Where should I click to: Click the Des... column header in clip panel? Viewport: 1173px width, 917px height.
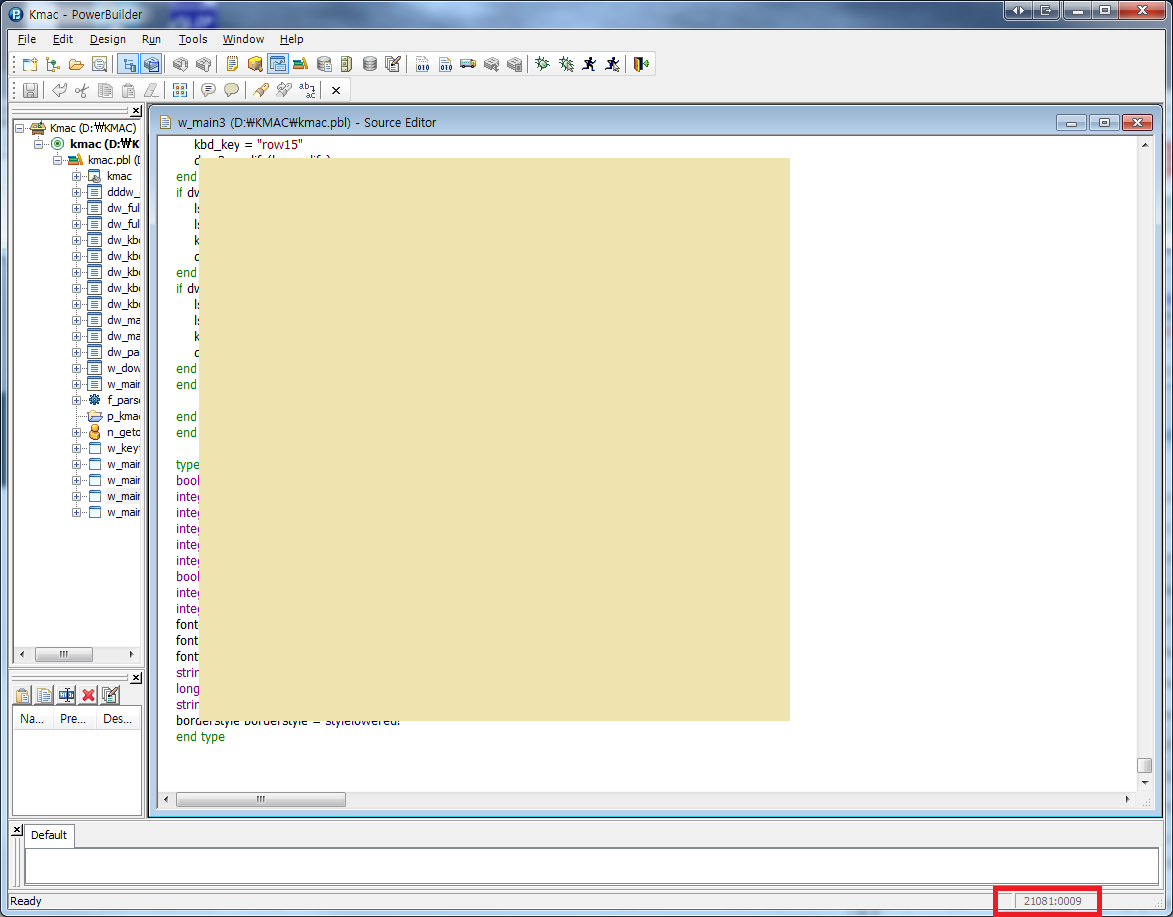pyautogui.click(x=118, y=719)
